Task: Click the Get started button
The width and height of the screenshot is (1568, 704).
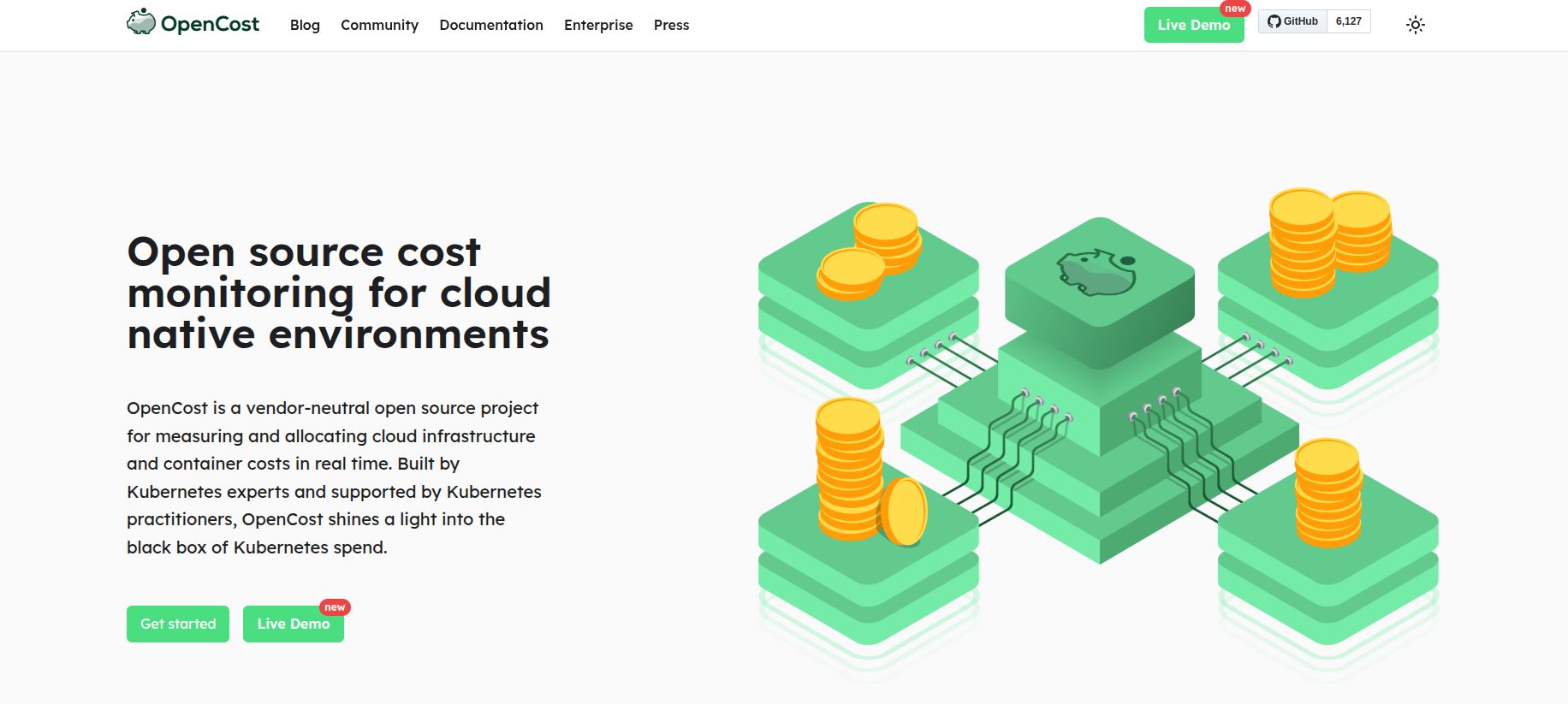Action: point(178,624)
